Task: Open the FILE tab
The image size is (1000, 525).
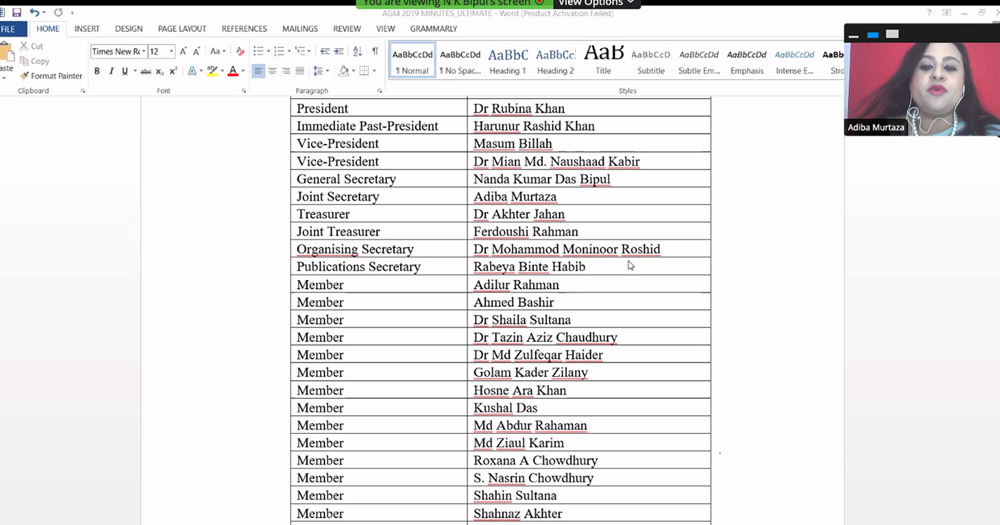Action: [x=11, y=29]
